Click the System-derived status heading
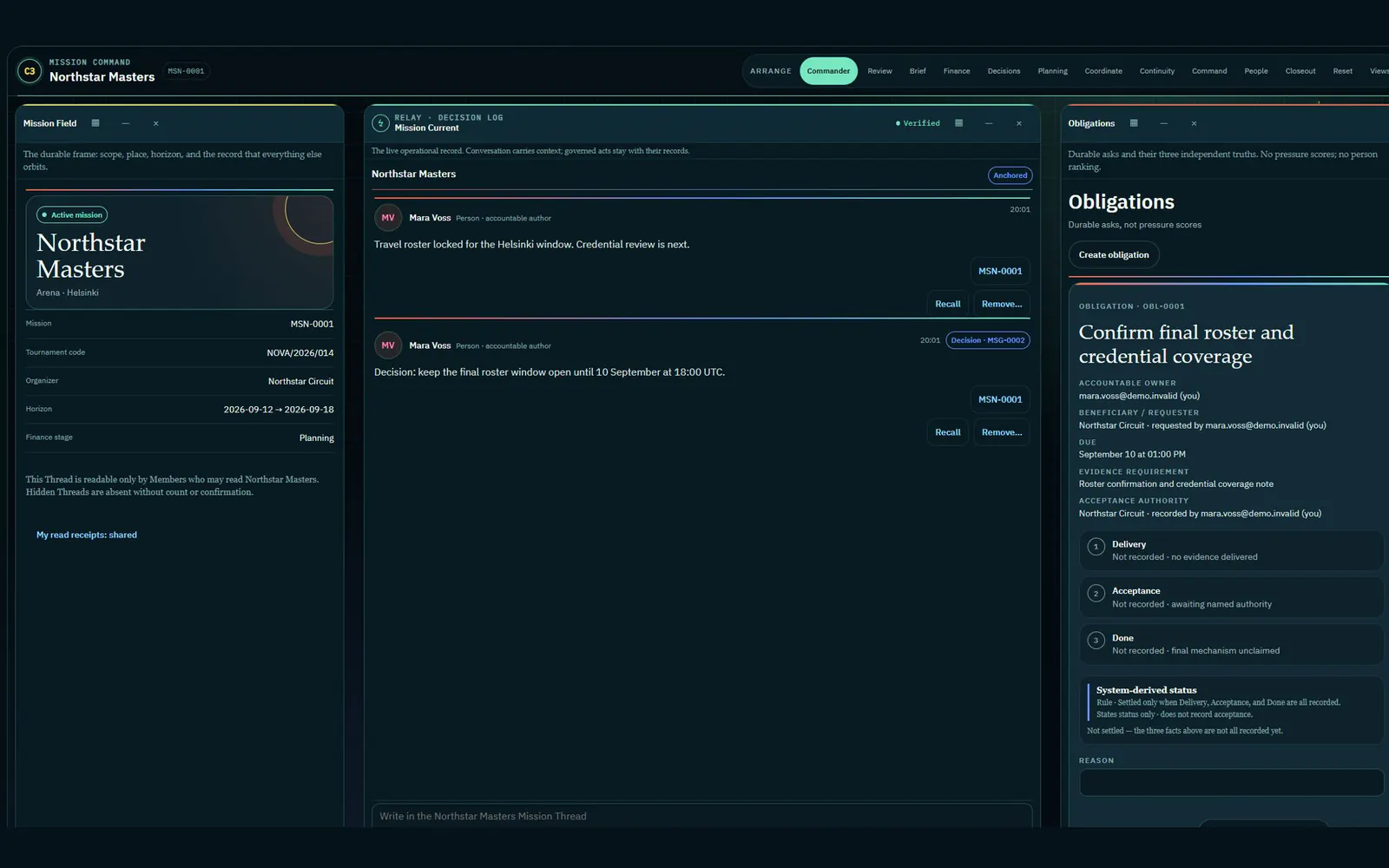The width and height of the screenshot is (1389, 868). 1146,690
